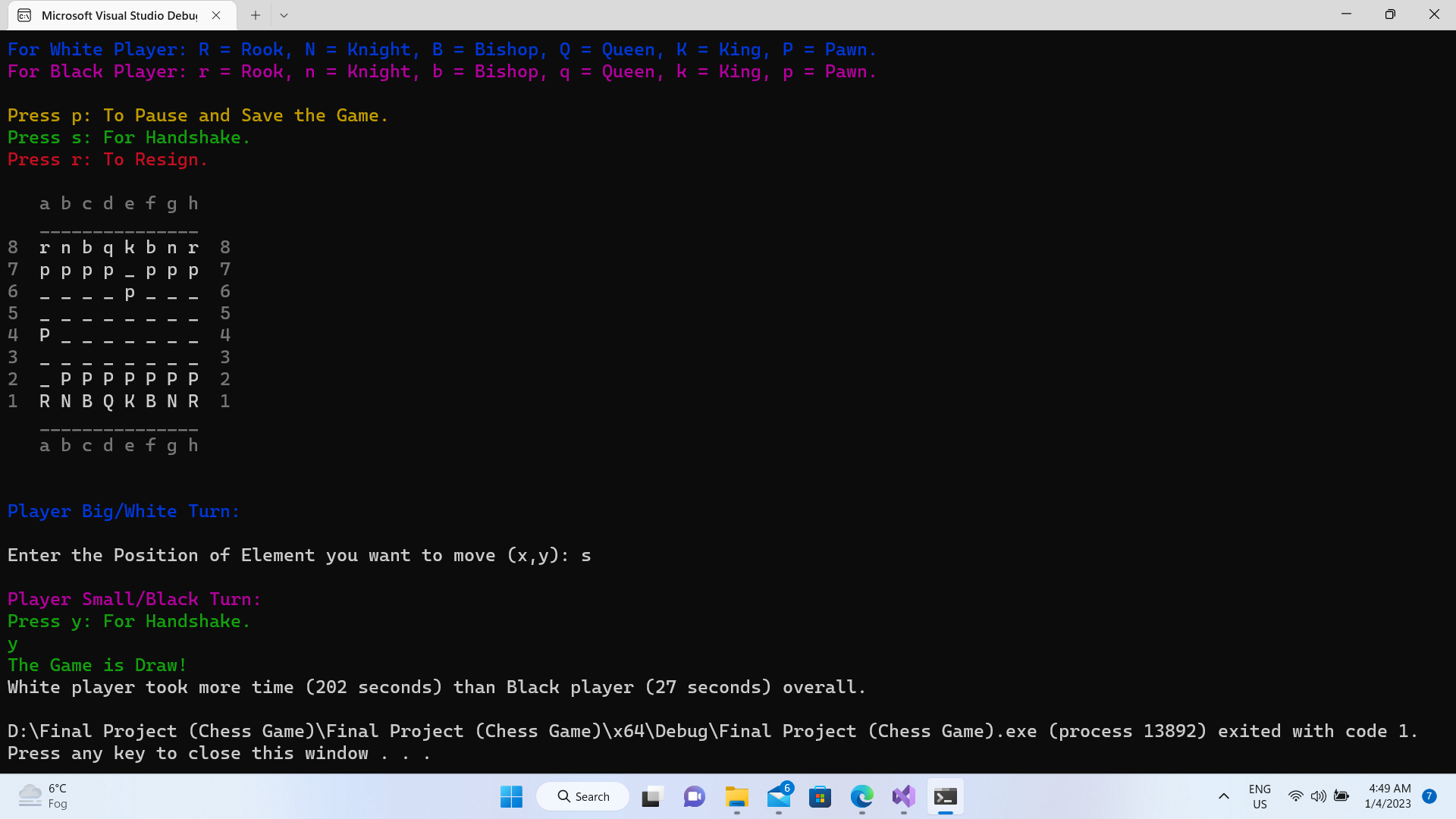Open the Microsoft Store from the taskbar
Image resolution: width=1456 pixels, height=819 pixels.
point(820,796)
